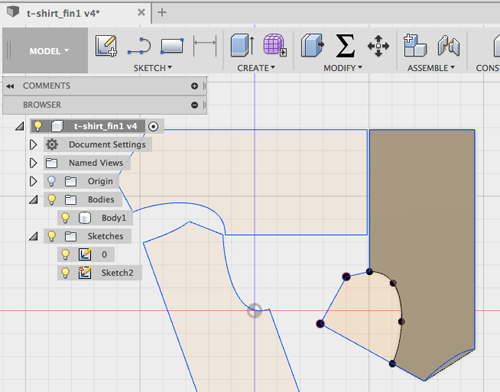Activate component radio button next to t-shirt_fin1 v4
500x392 pixels.
(x=153, y=127)
